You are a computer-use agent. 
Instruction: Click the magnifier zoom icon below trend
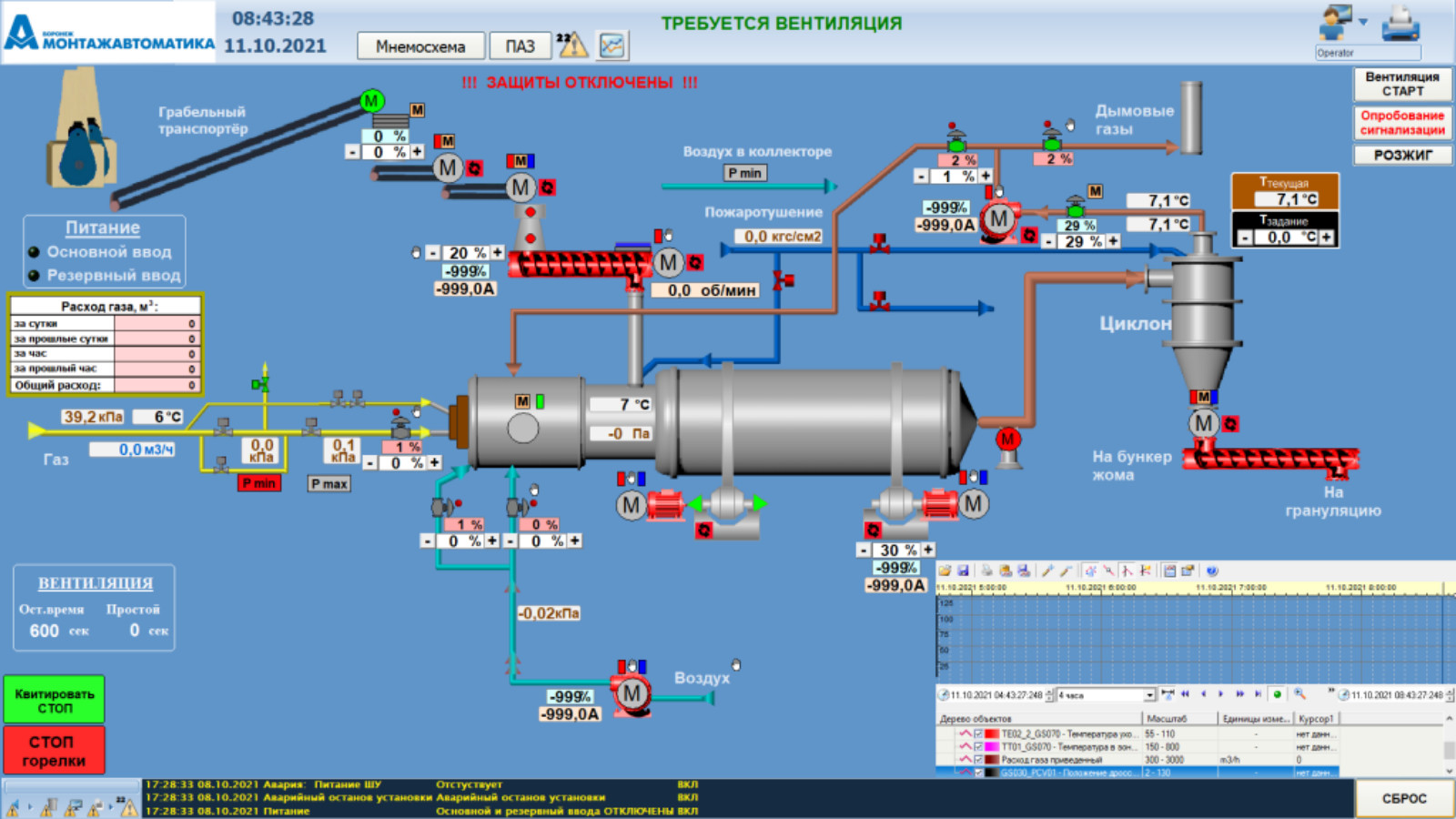pyautogui.click(x=1299, y=694)
